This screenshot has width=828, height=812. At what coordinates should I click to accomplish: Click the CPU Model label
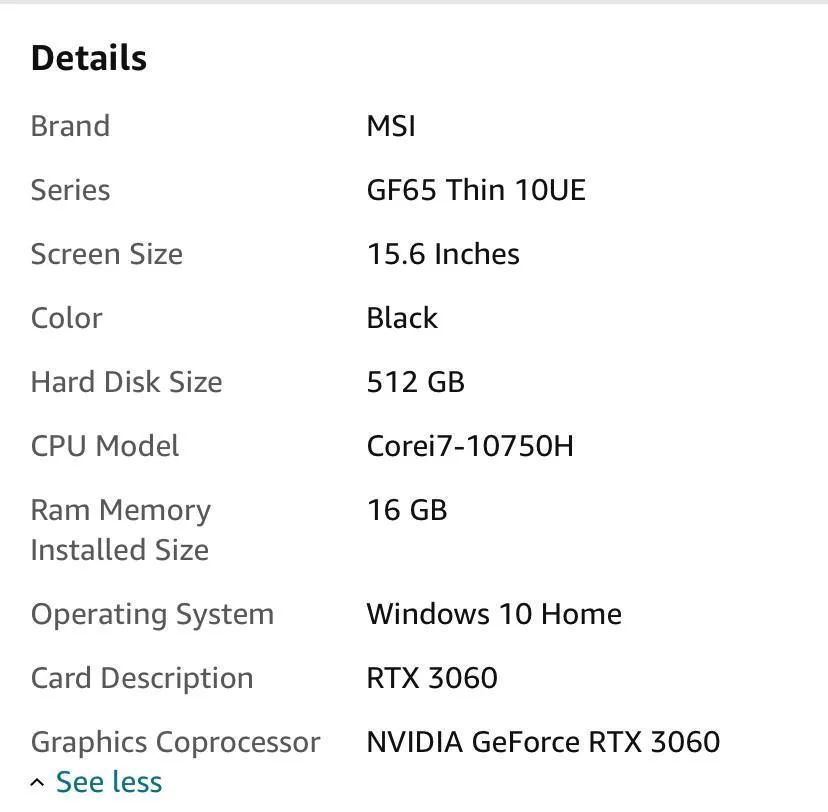tap(105, 446)
